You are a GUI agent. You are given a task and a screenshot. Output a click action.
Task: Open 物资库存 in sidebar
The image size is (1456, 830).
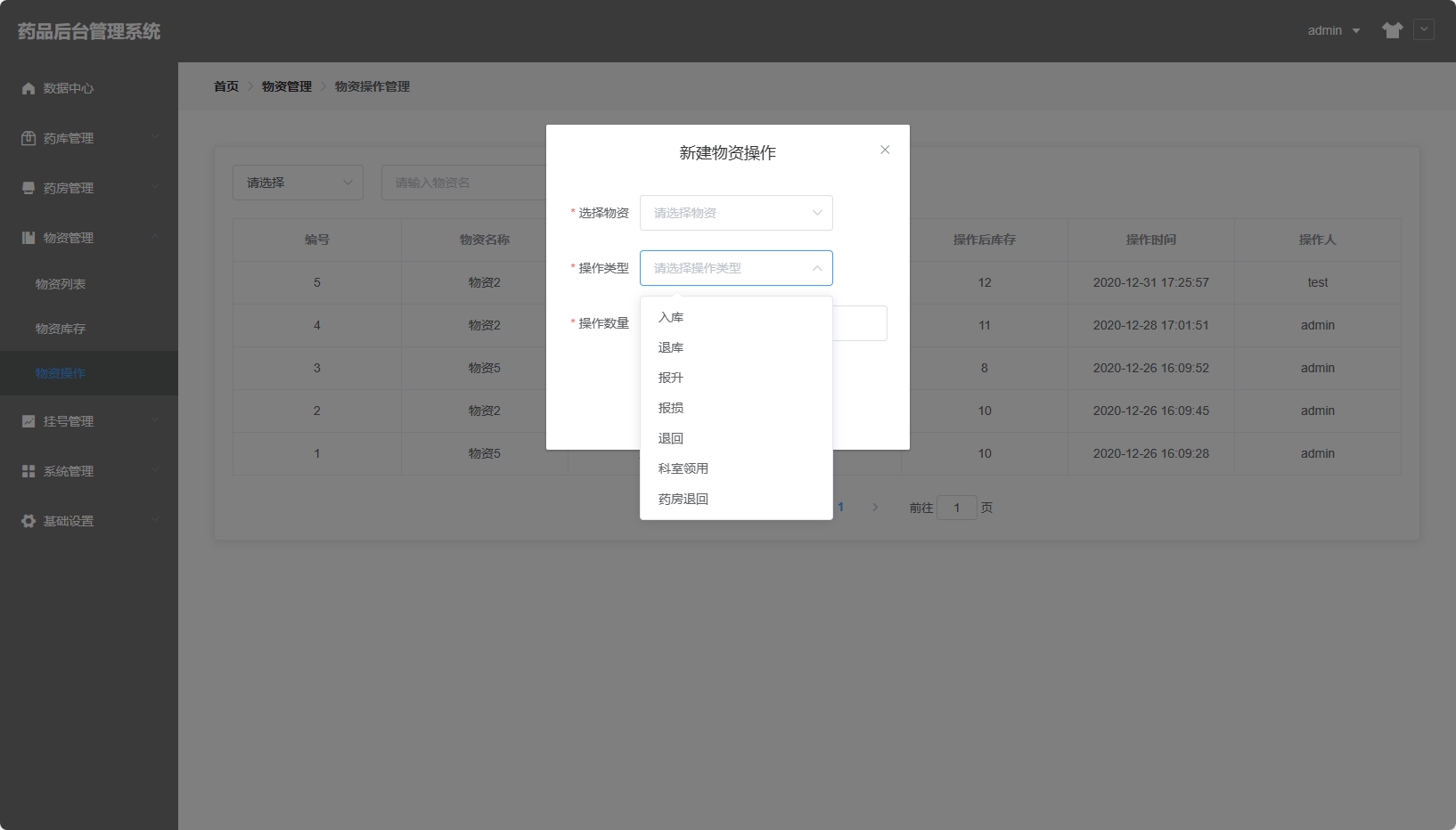pos(89,329)
